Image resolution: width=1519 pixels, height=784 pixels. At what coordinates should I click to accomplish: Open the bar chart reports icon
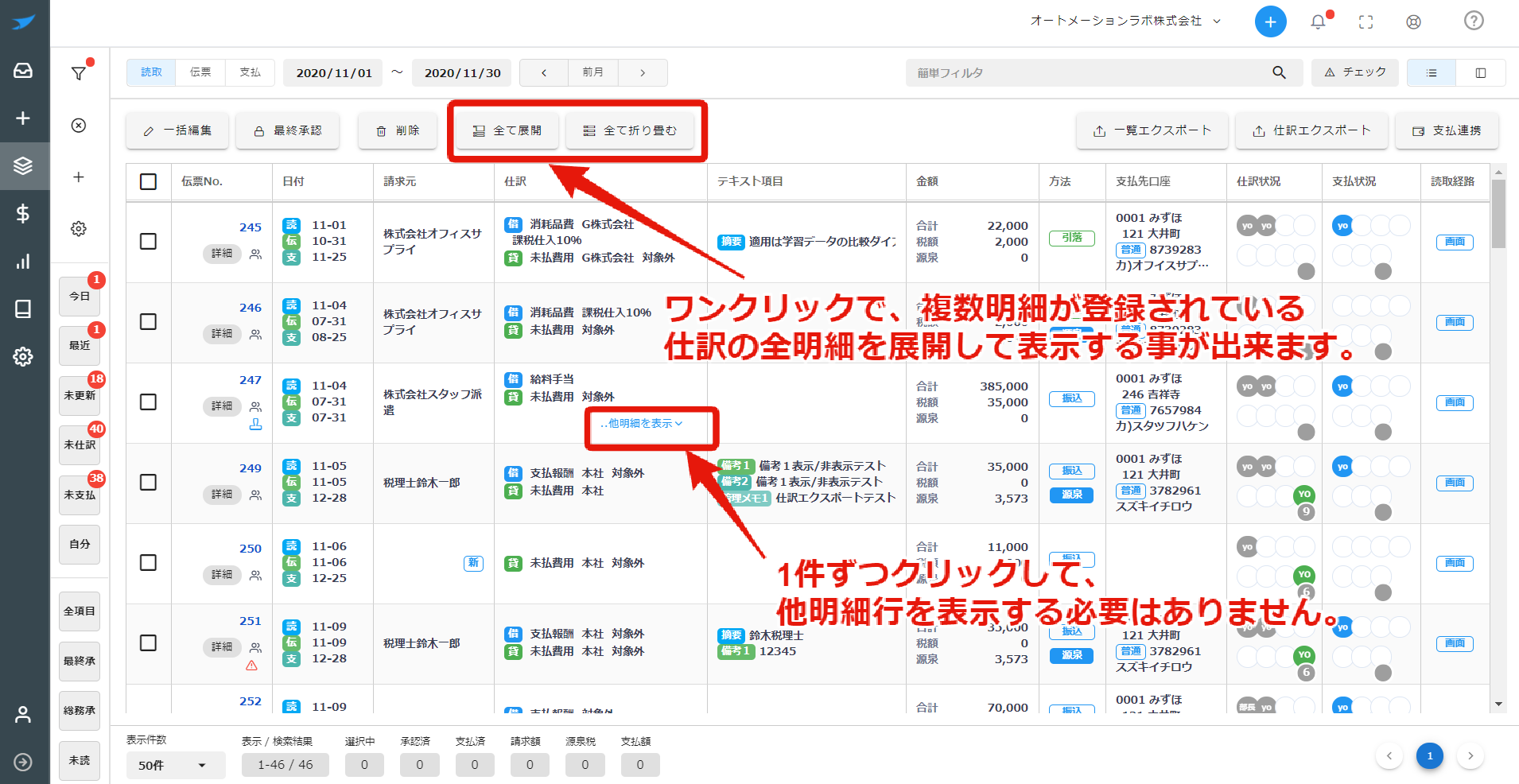[23, 261]
